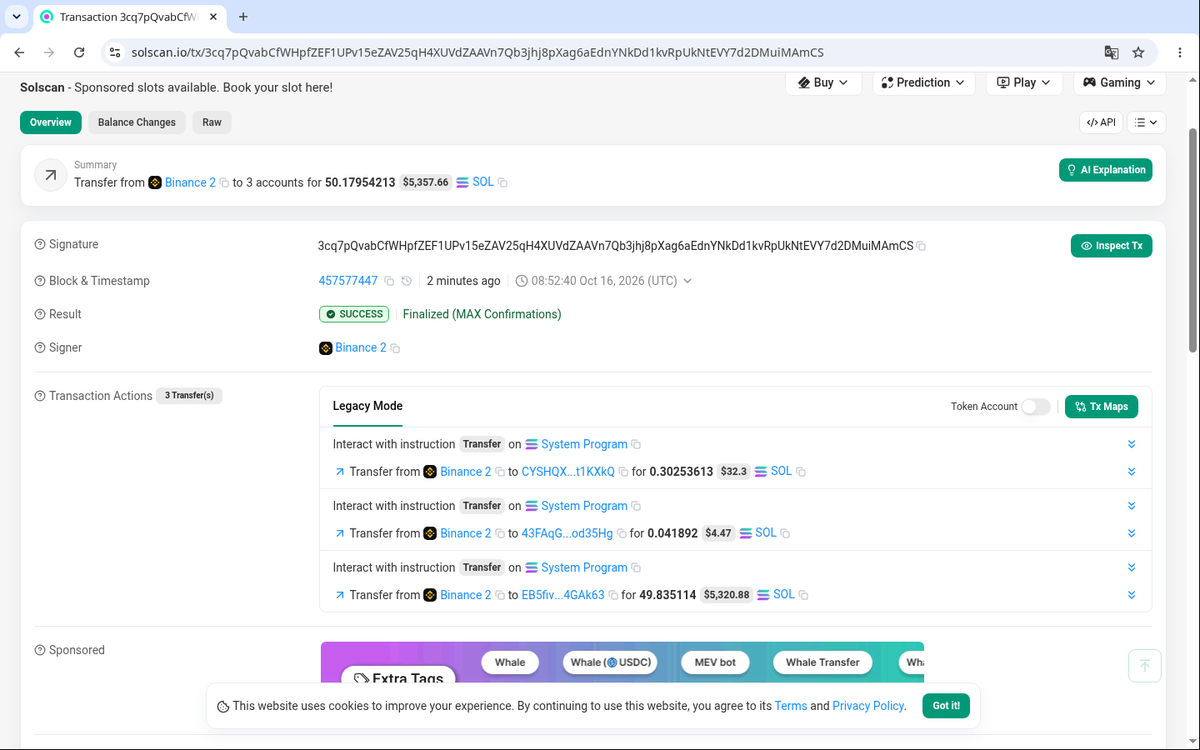Click the help icon beside Sponsored
Viewport: 1200px width, 750px height.
(40, 650)
